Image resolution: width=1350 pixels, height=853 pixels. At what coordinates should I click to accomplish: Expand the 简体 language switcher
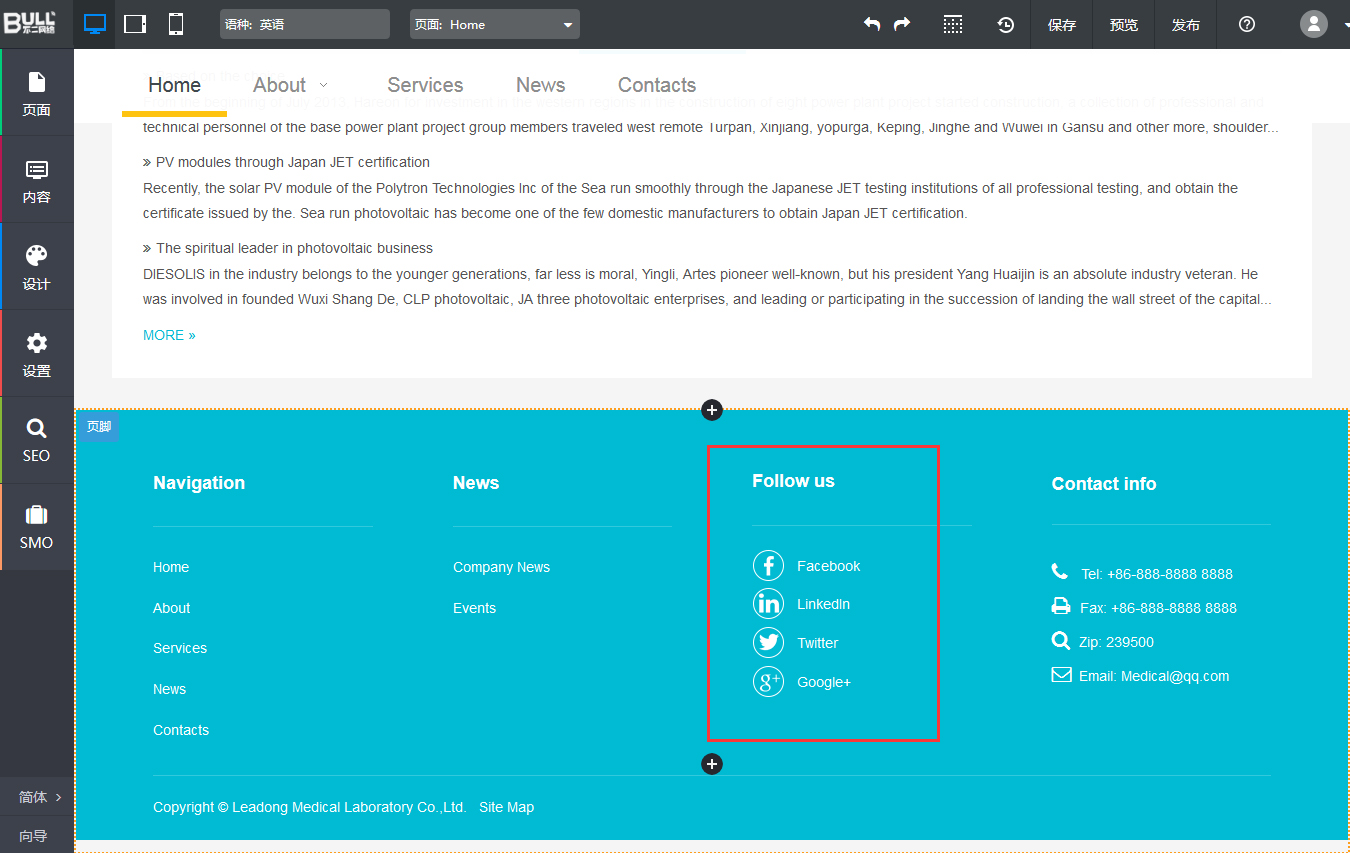[x=40, y=797]
